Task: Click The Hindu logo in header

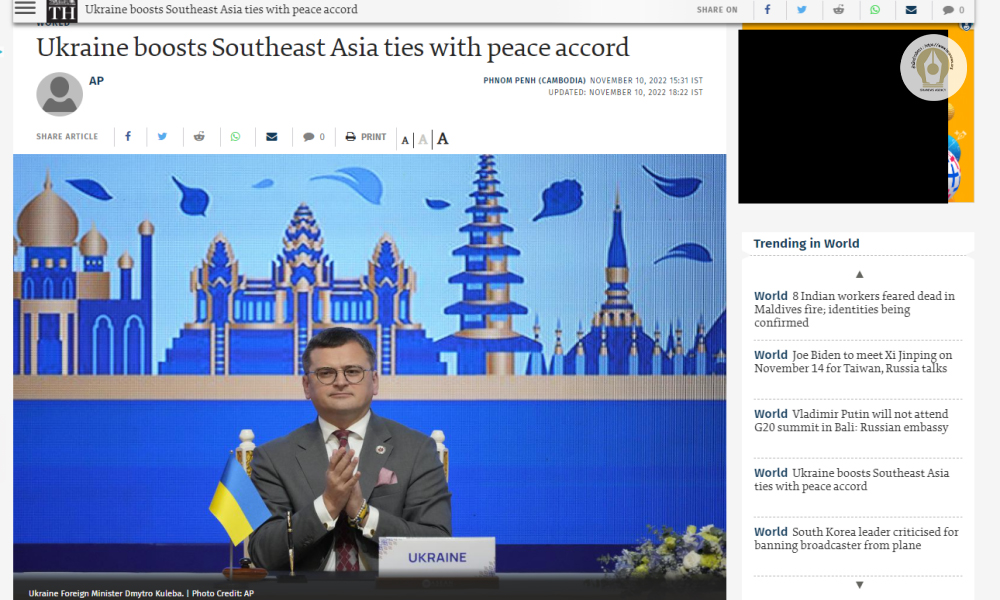Action: tap(62, 10)
